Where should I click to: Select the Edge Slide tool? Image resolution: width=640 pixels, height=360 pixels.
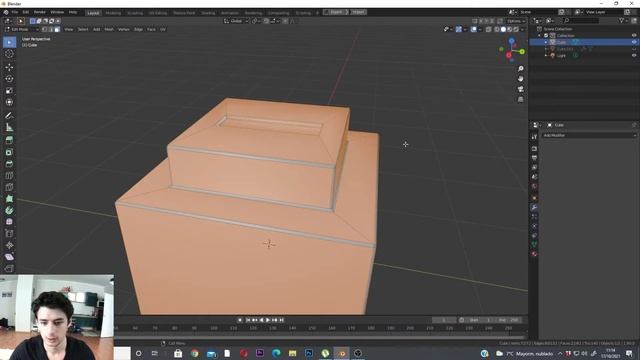[9, 234]
